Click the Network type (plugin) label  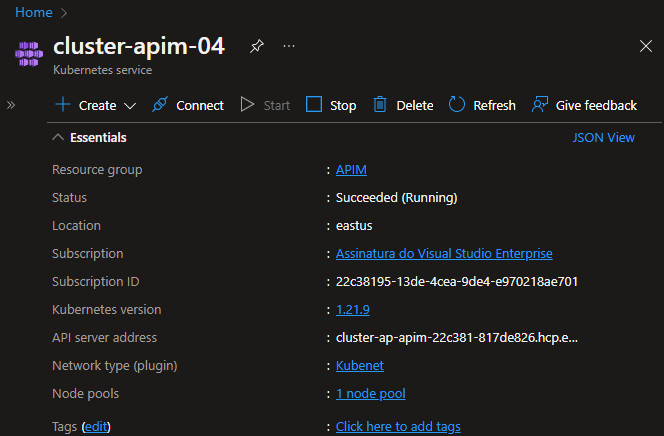coord(114,366)
